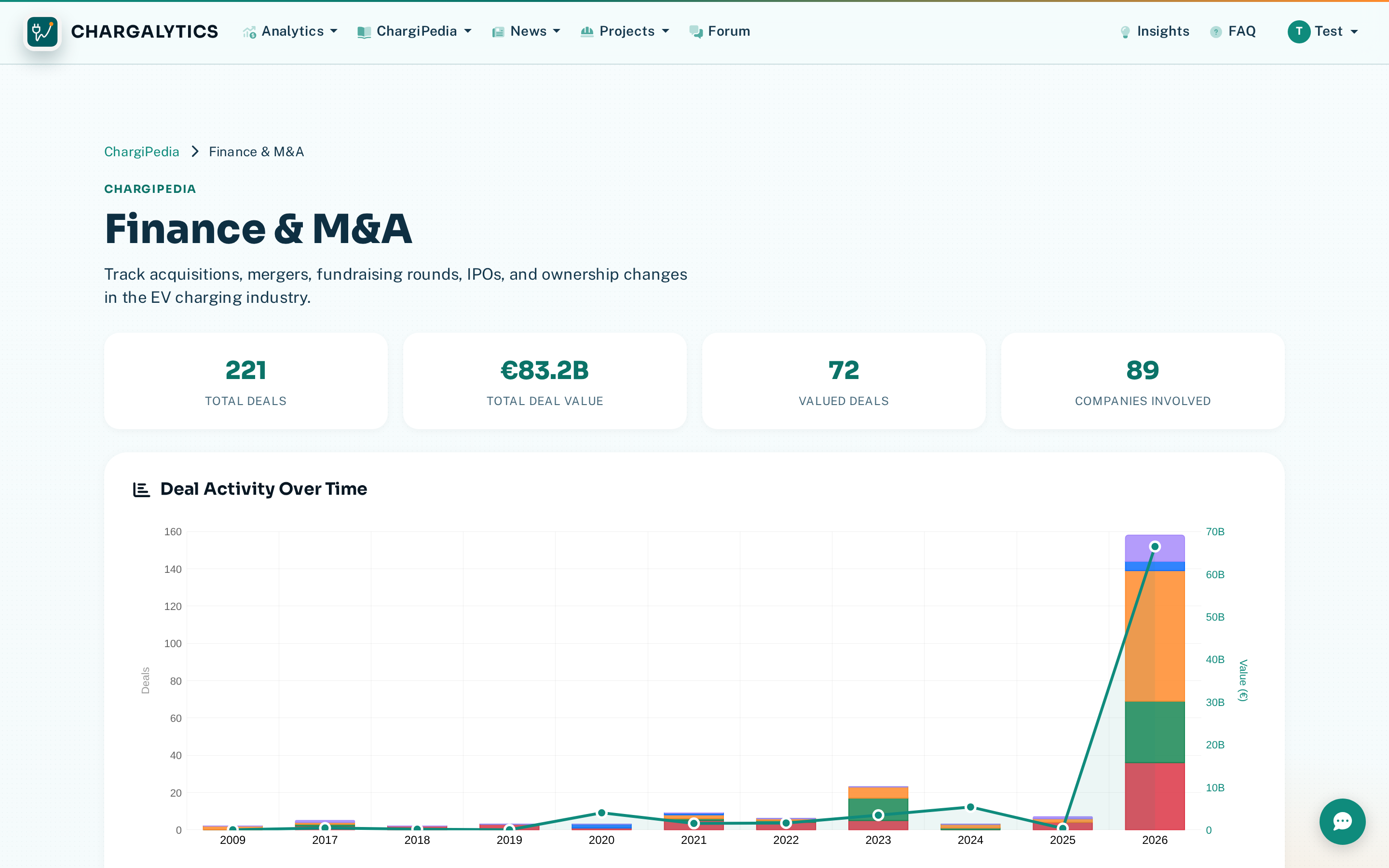Screen dimensions: 1389x868
Task: Click the 221 Total Deals stat card
Action: [x=245, y=381]
